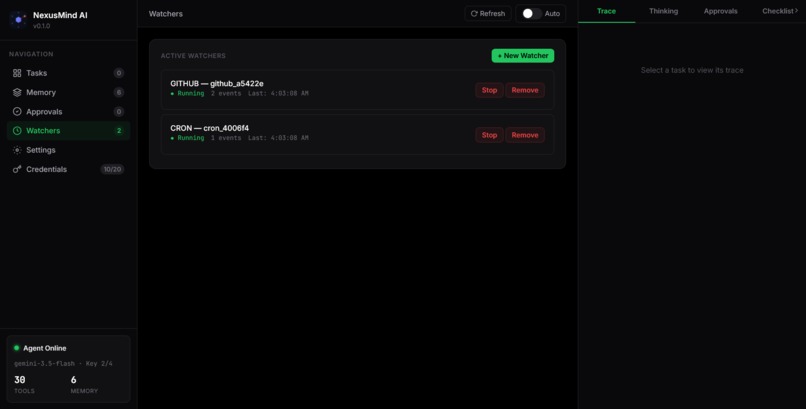Click 'Select a task to view its trace'
The height and width of the screenshot is (409, 806).
point(692,70)
